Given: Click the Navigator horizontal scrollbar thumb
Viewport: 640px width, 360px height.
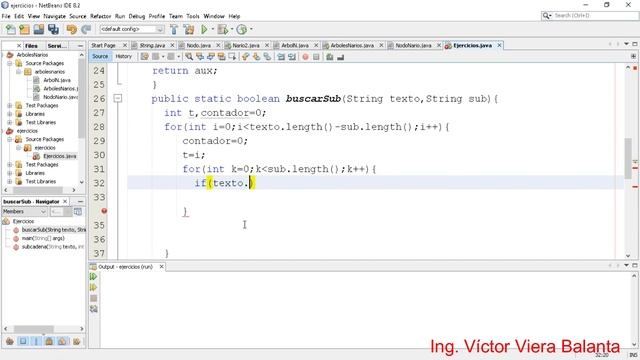Looking at the screenshot, I should click(33, 329).
